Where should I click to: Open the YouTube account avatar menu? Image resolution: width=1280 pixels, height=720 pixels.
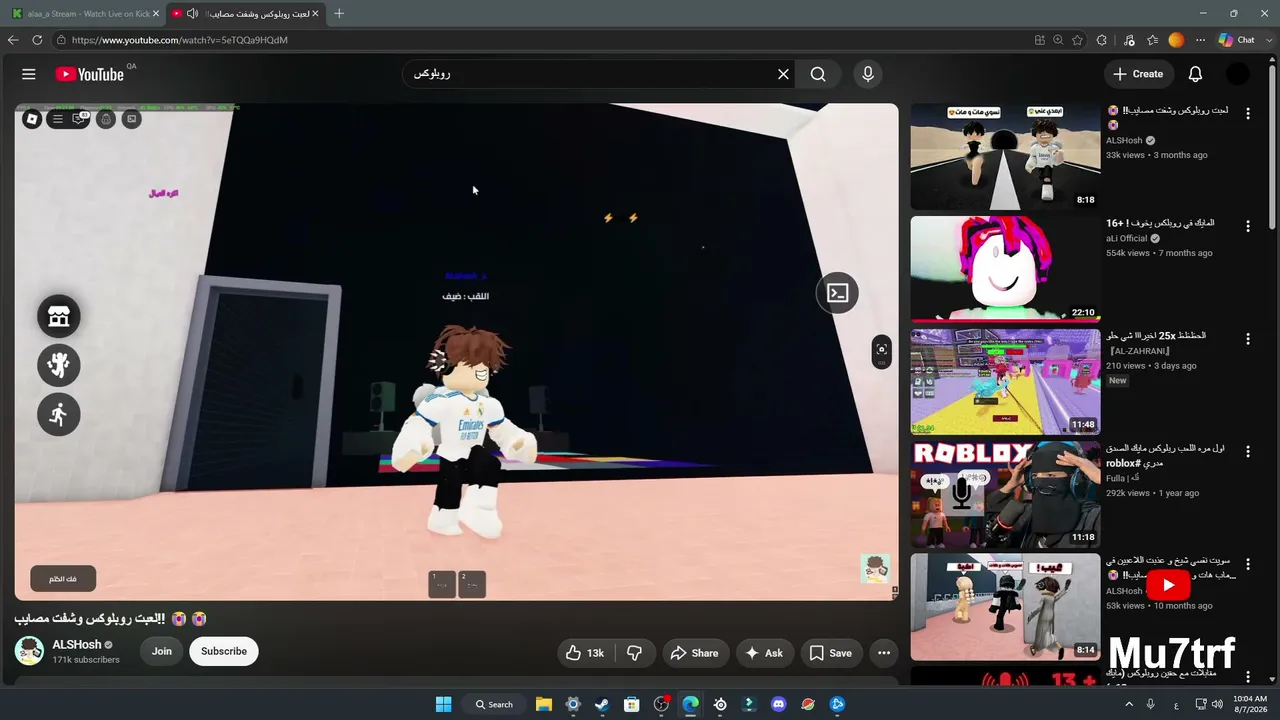click(x=1238, y=74)
